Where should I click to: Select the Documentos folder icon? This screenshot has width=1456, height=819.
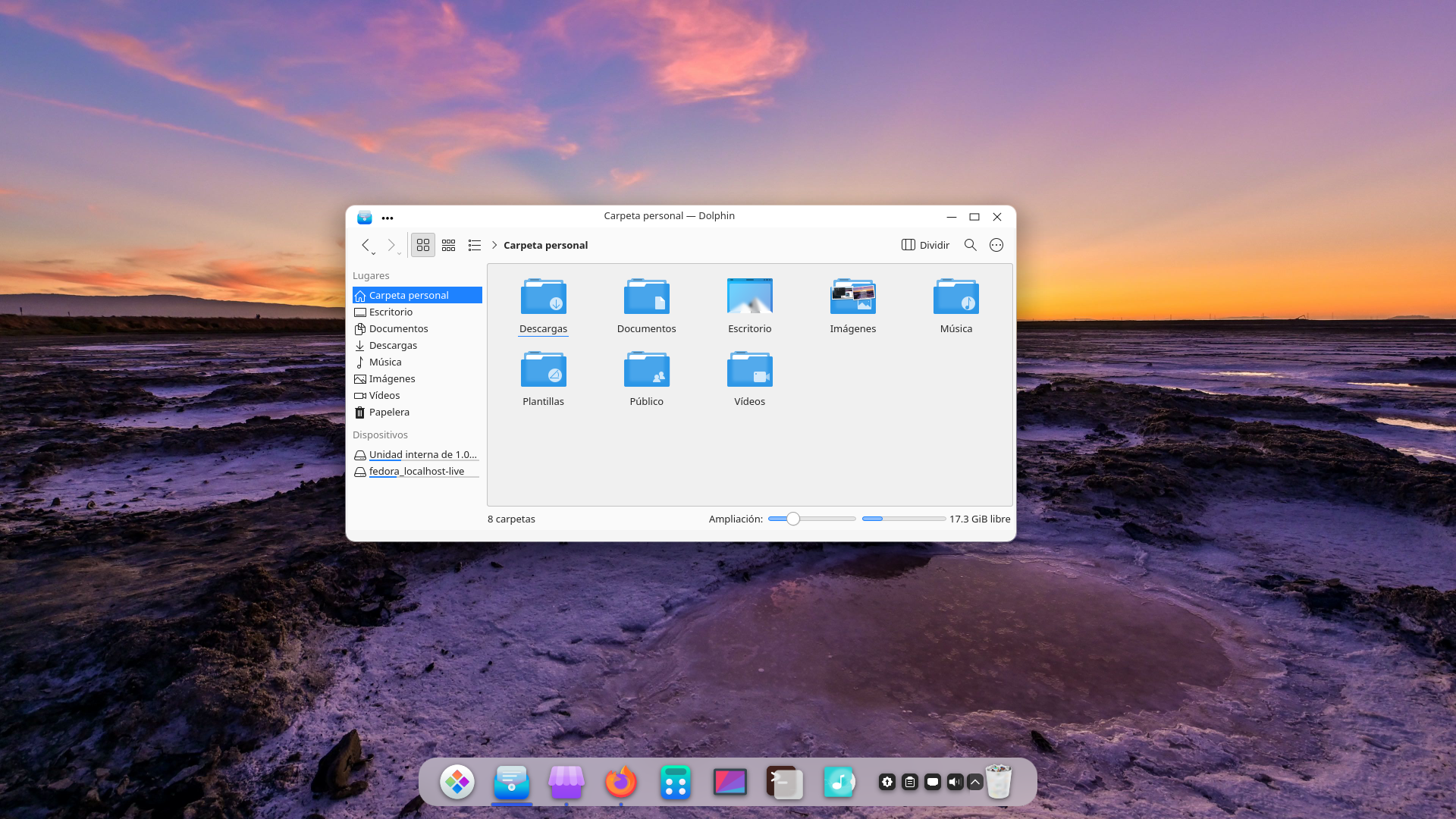(647, 297)
